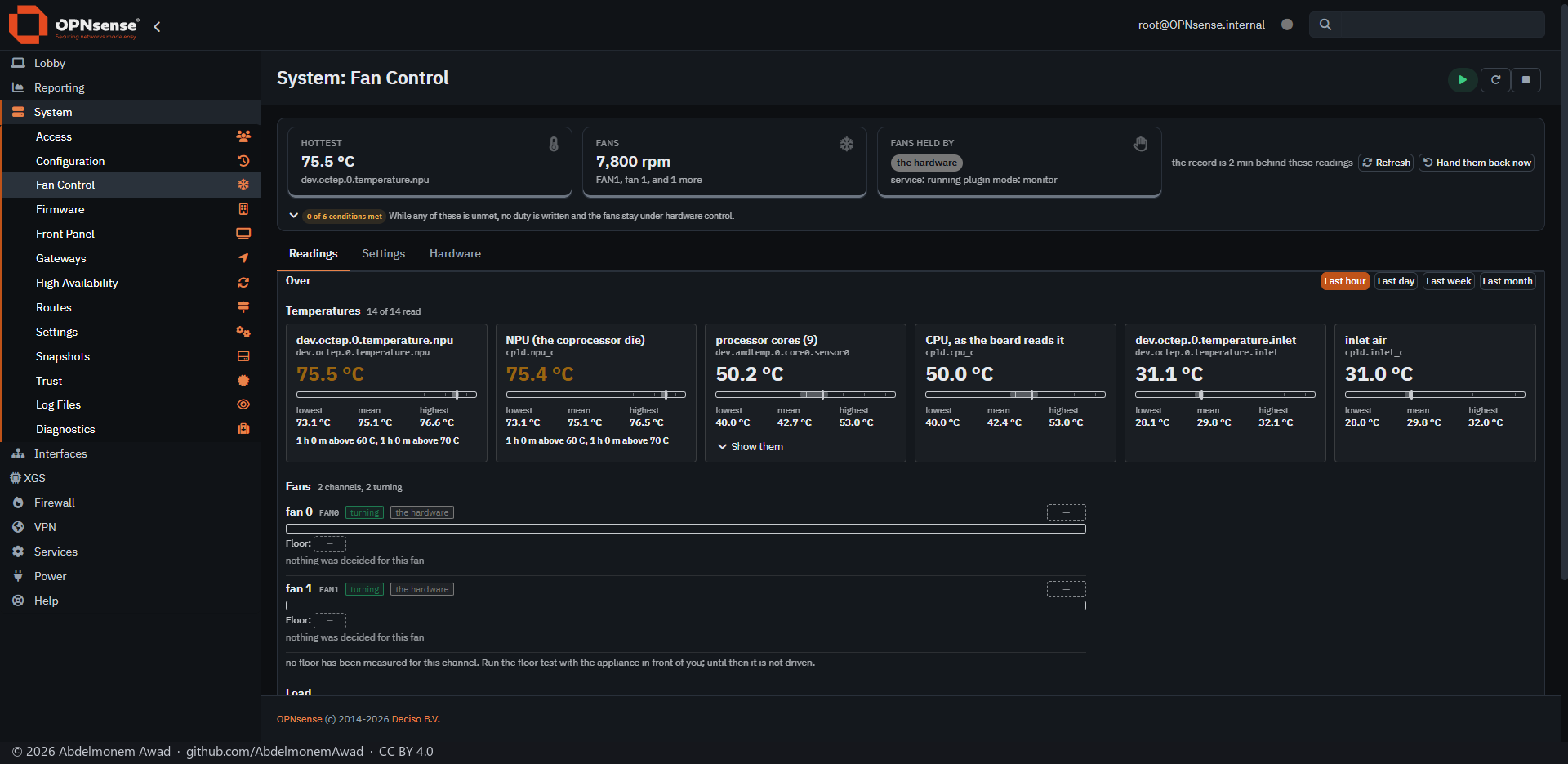Expand the Services menu section
This screenshot has width=1568, height=764.
131,552
